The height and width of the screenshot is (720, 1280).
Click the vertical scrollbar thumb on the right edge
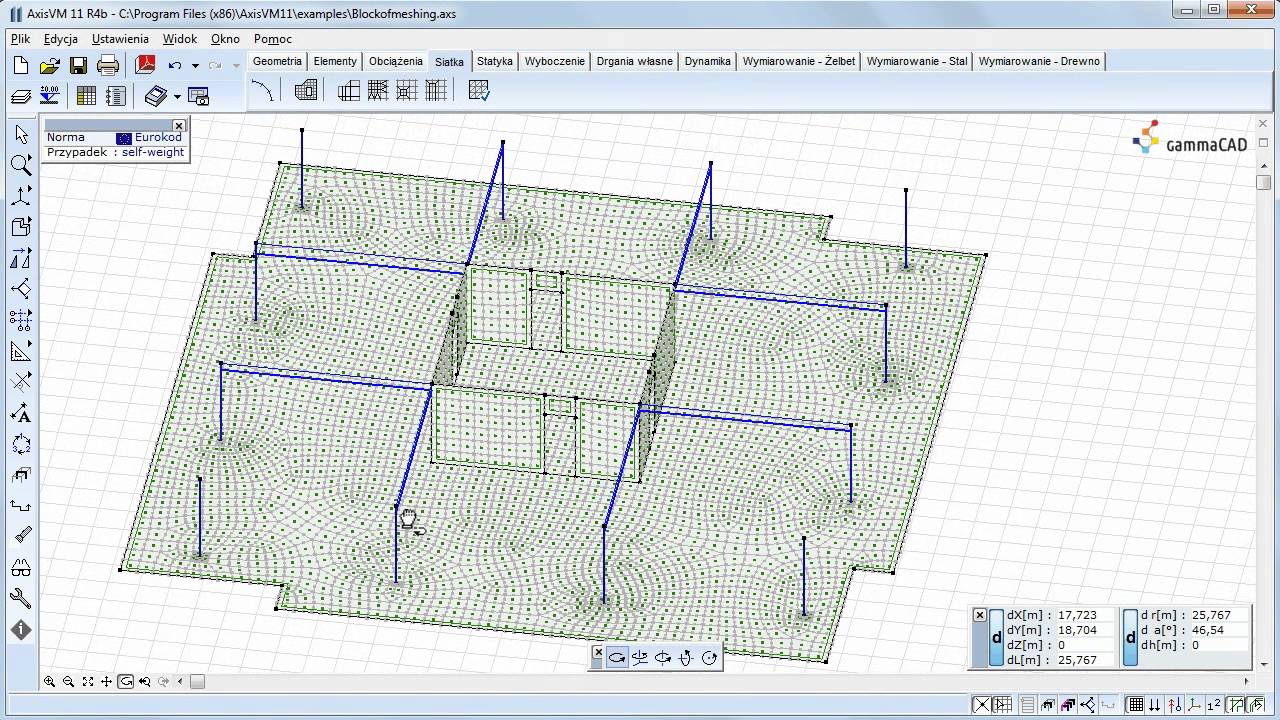[x=1264, y=183]
